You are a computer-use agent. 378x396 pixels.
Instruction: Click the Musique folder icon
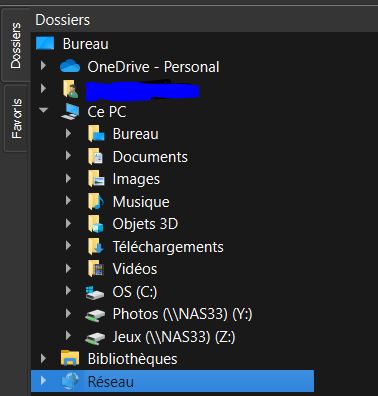click(96, 201)
